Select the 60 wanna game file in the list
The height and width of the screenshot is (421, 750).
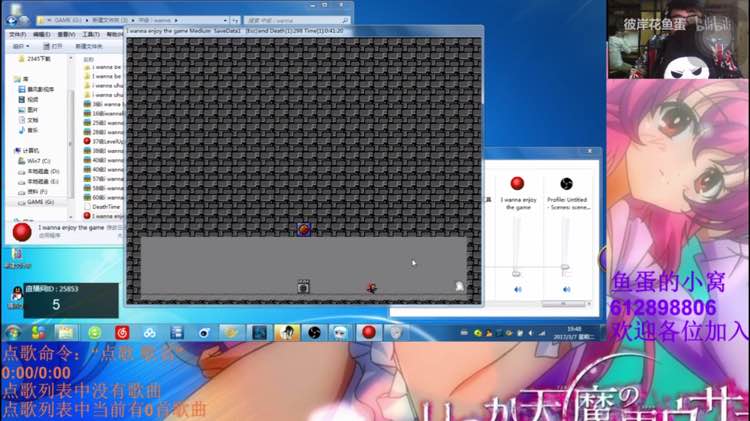coord(103,197)
